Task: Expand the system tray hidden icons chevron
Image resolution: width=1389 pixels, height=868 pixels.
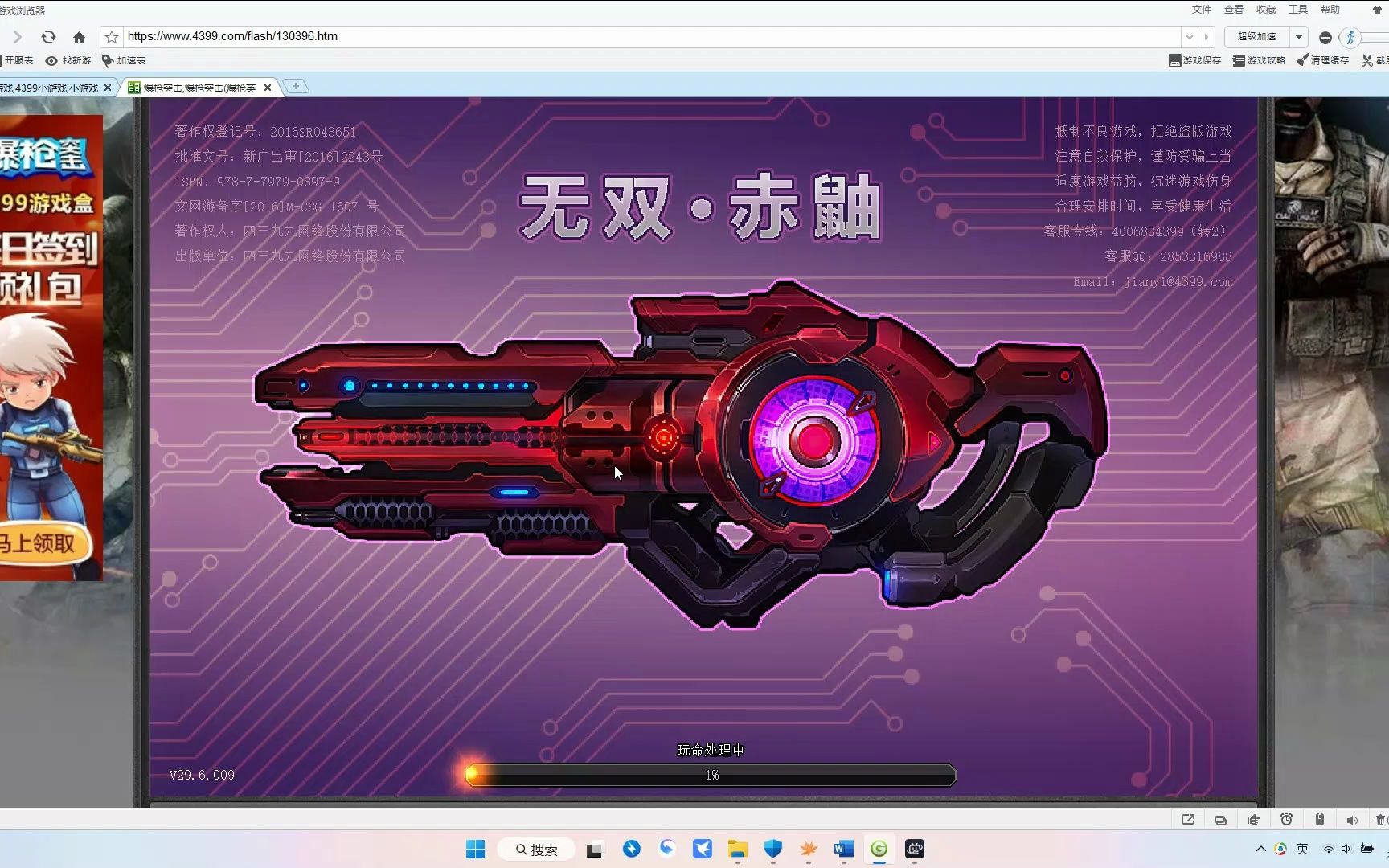Action: click(1260, 849)
